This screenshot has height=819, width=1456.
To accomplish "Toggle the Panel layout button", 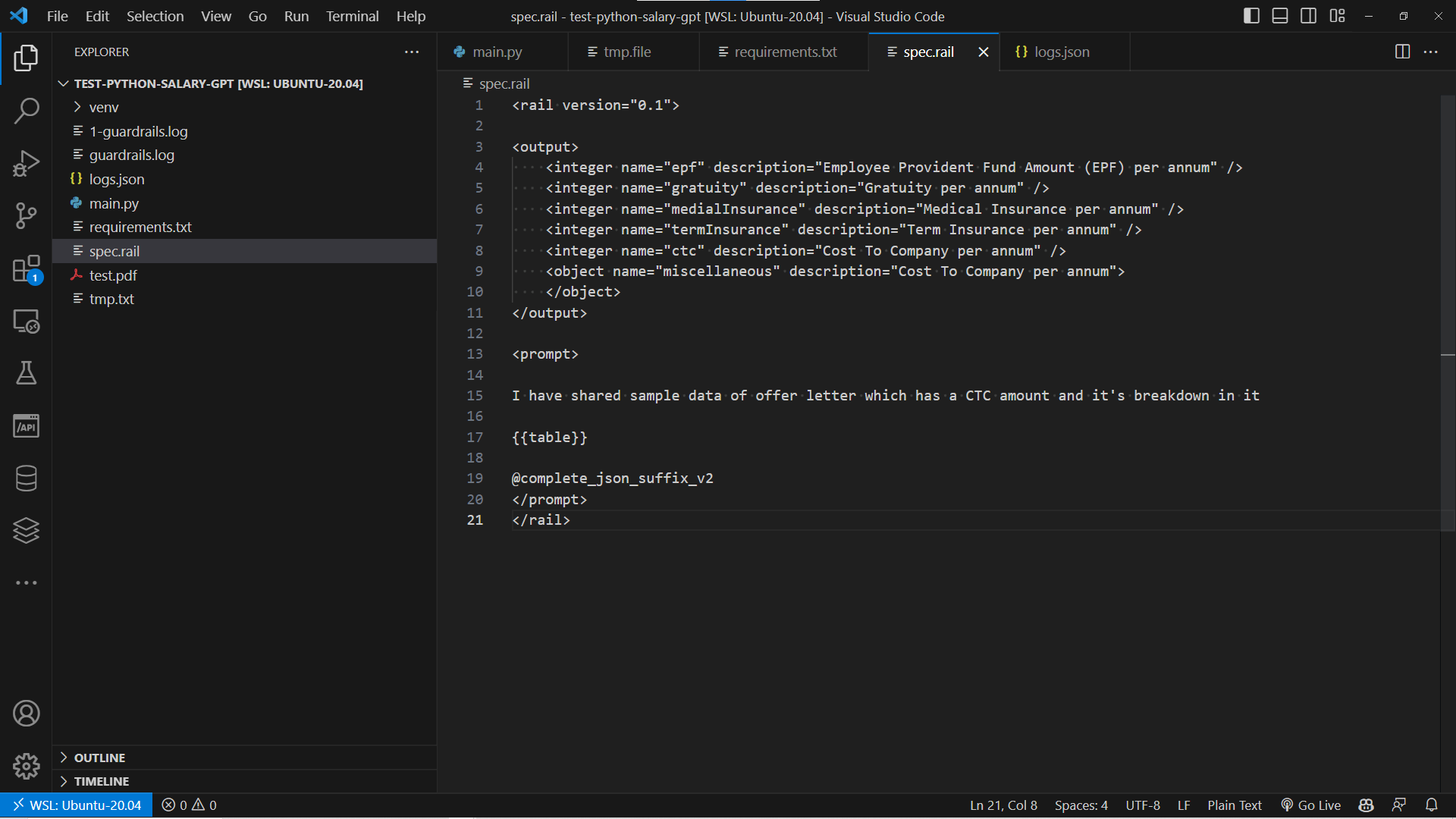I will pos(1279,15).
